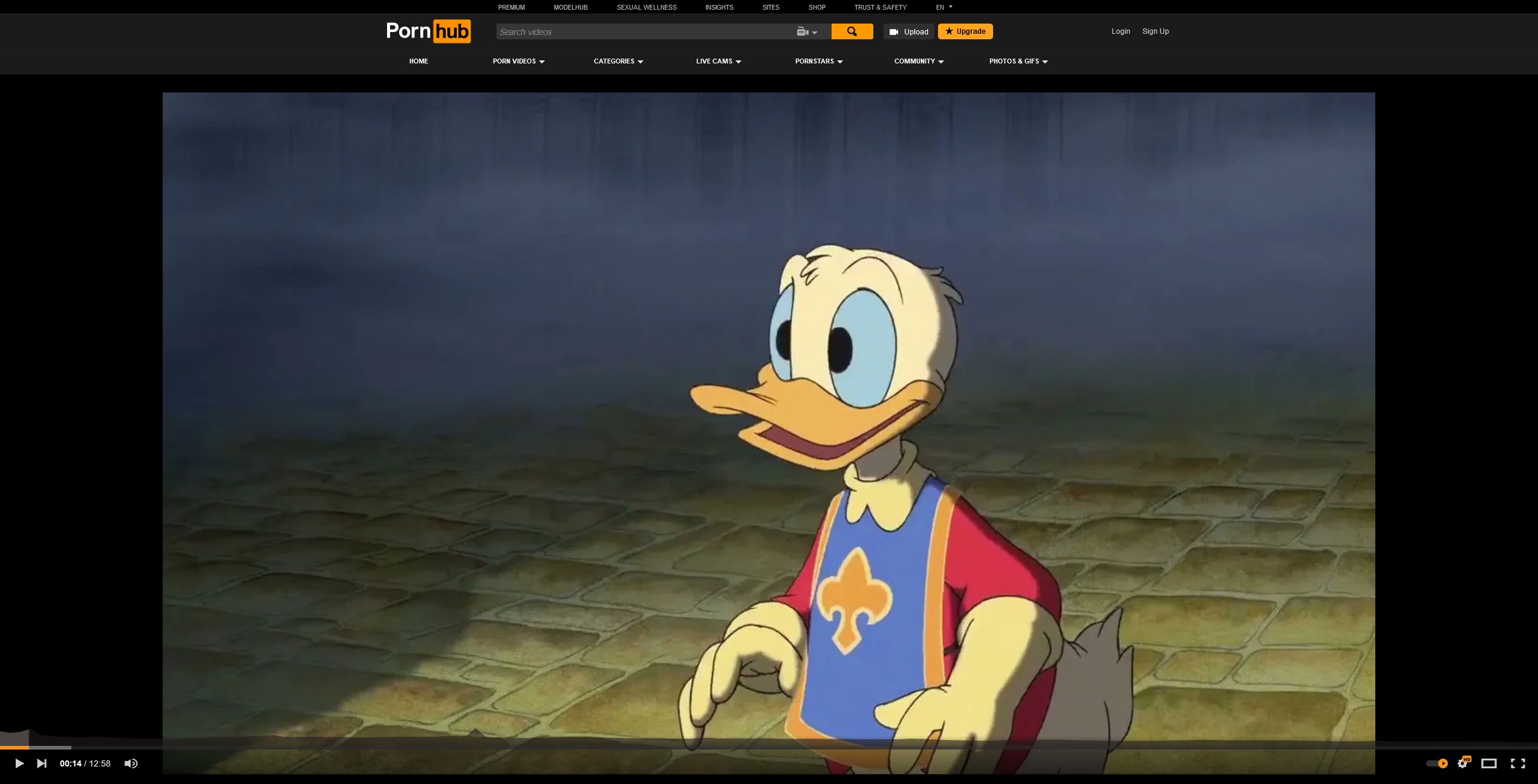Viewport: 1538px width, 784px height.
Task: Play the video
Action: pos(20,763)
